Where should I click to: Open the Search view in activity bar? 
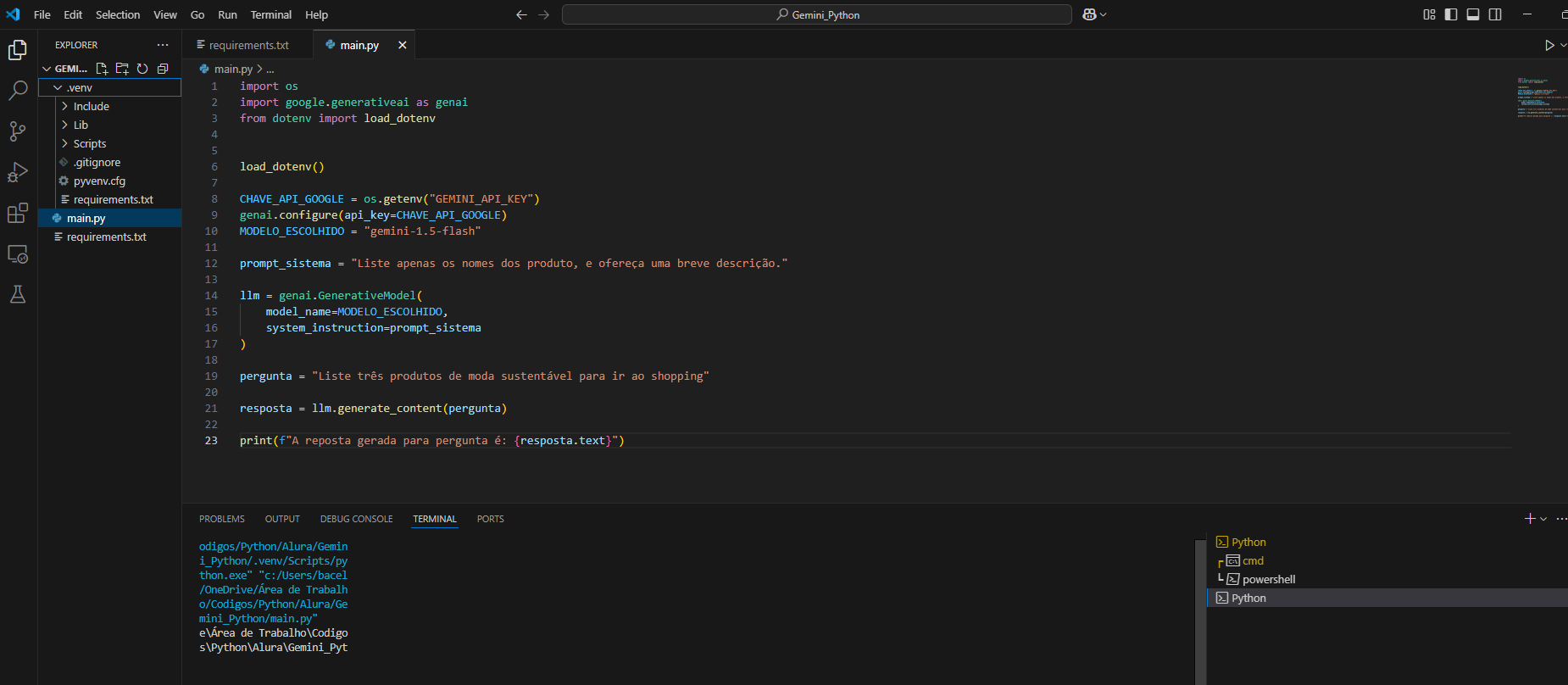pyautogui.click(x=18, y=91)
